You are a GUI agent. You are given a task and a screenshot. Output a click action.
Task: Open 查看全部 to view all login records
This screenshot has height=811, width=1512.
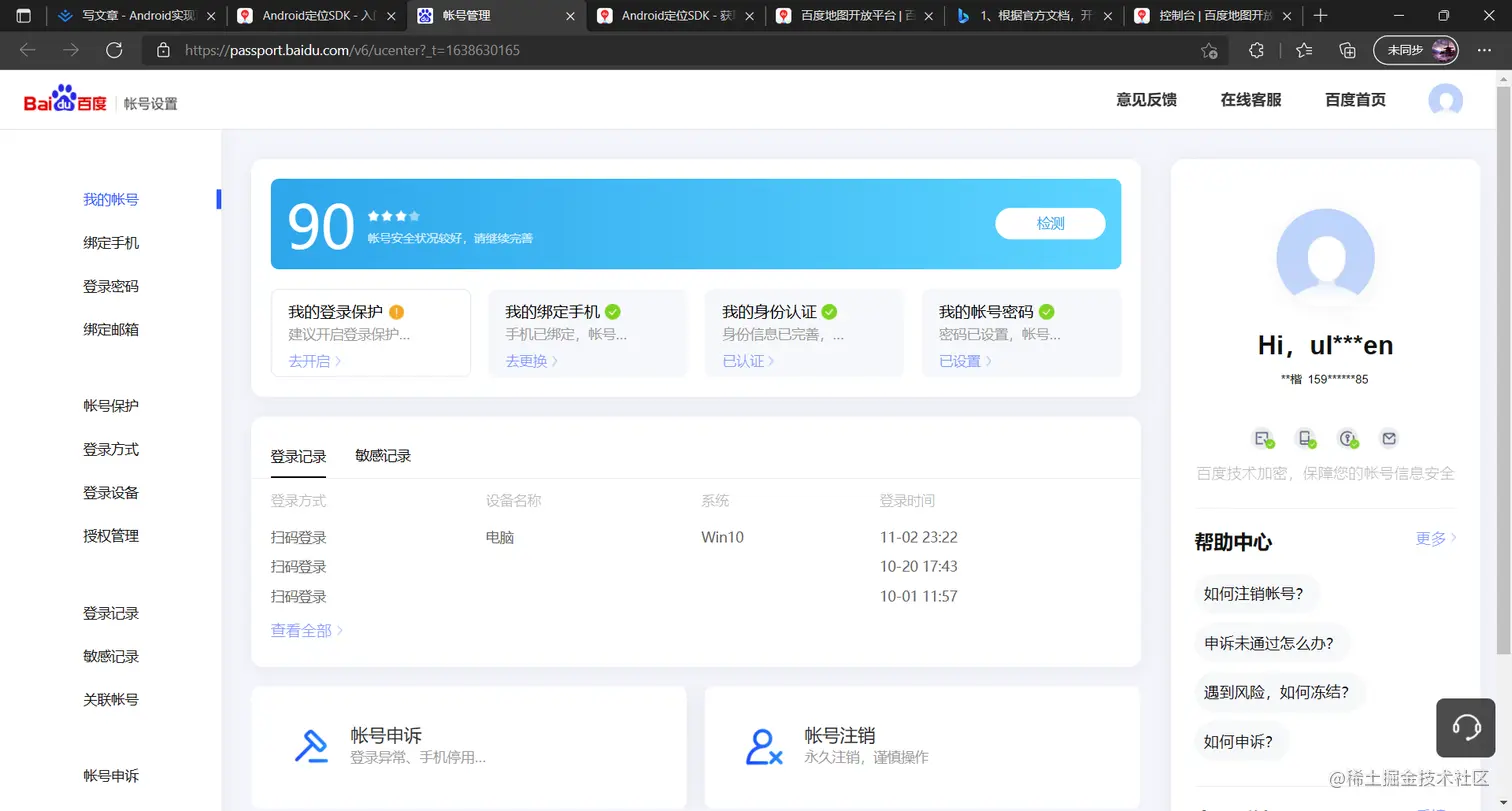(x=307, y=631)
